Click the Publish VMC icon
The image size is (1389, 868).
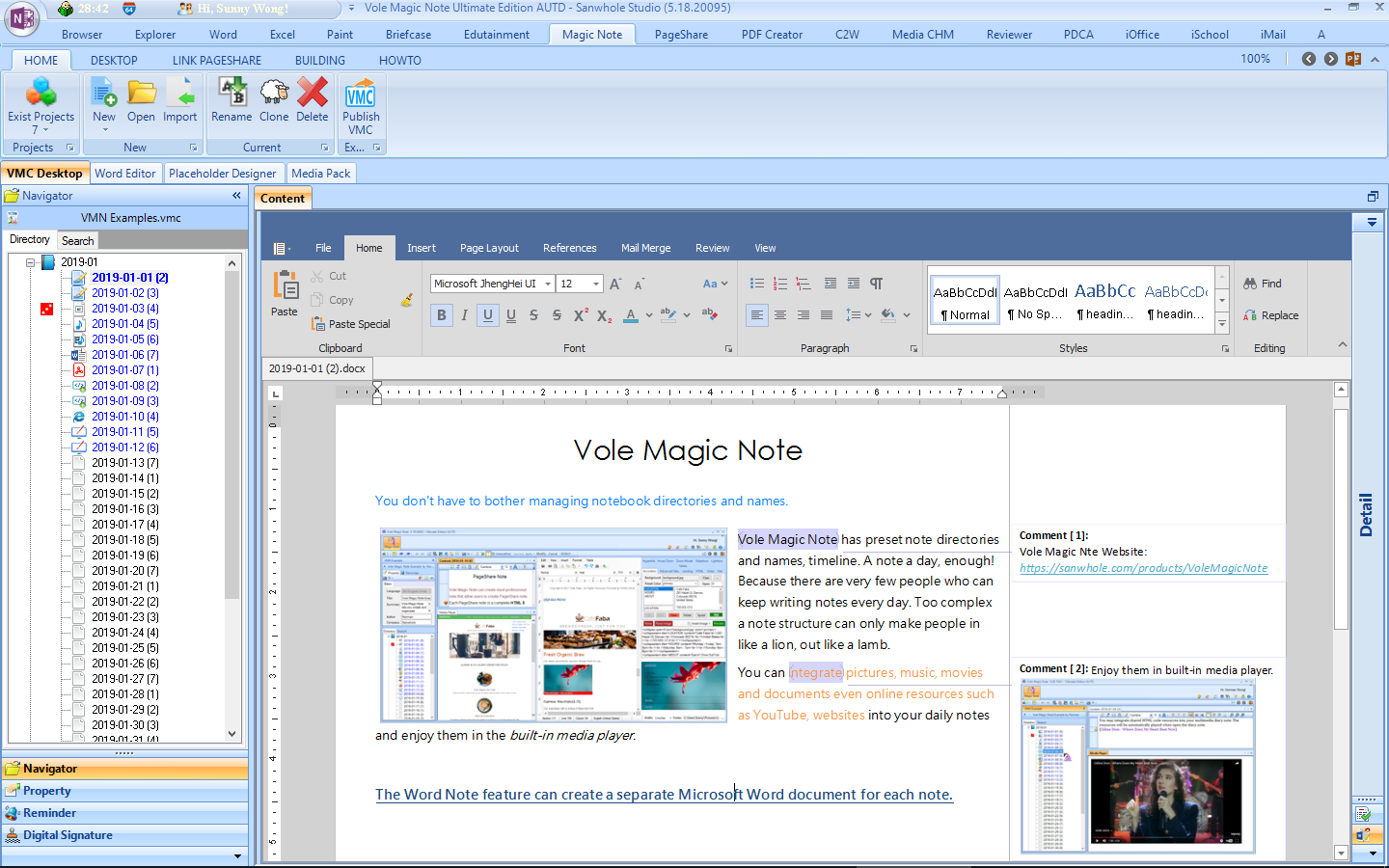(x=361, y=94)
